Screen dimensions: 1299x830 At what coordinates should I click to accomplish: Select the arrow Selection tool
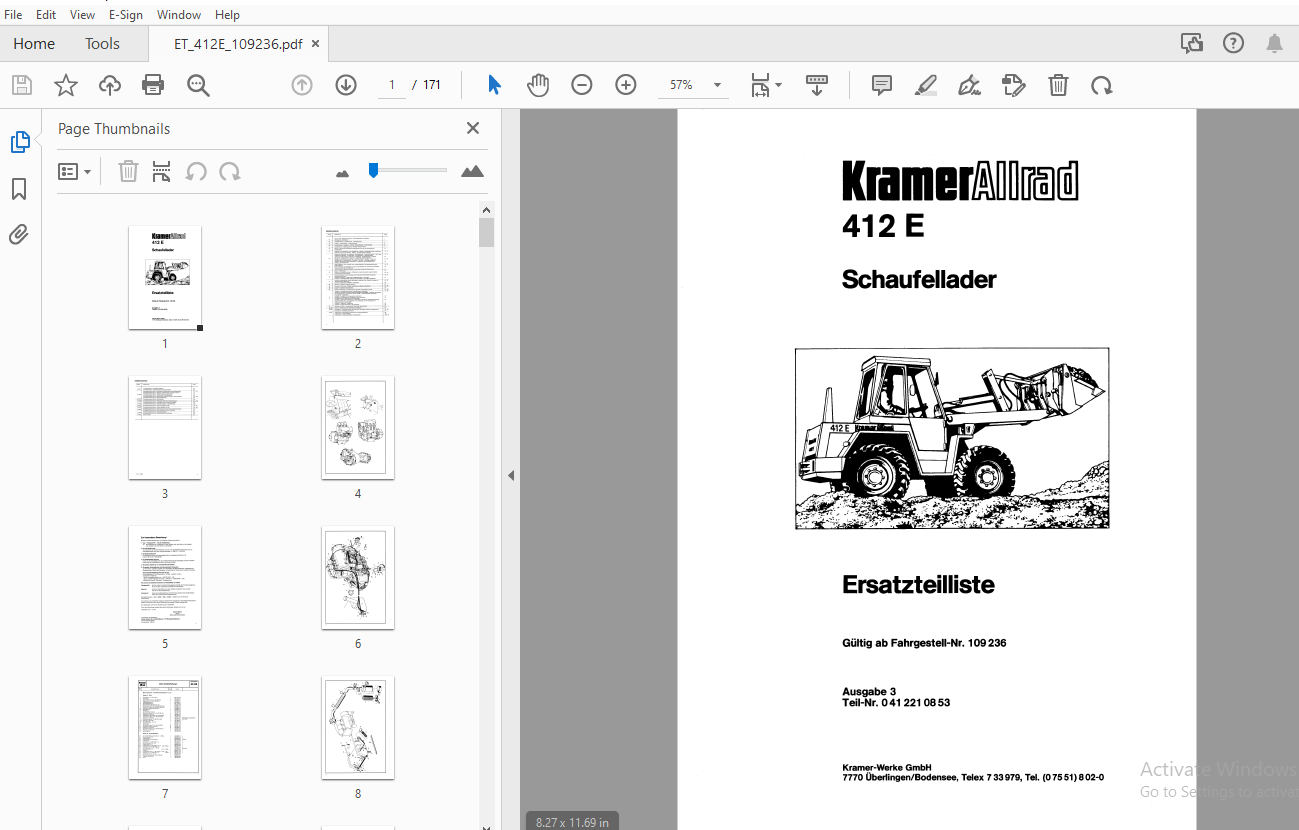[494, 85]
